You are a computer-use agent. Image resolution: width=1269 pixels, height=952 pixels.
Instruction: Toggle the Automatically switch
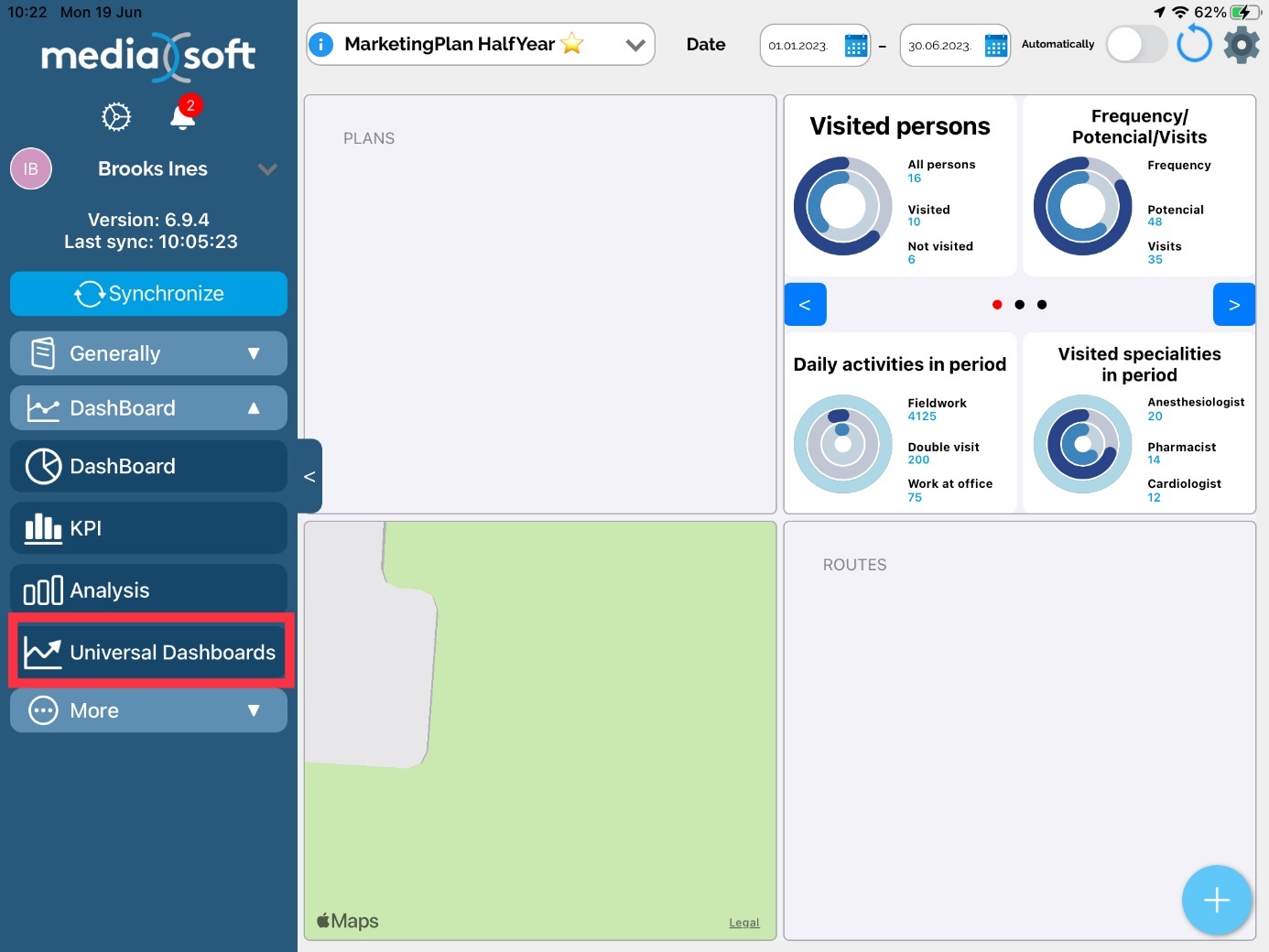click(1136, 44)
